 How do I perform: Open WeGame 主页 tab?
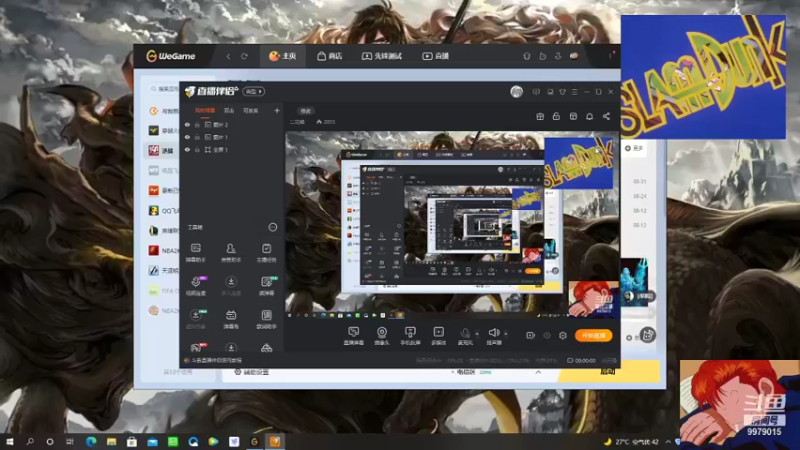coord(283,56)
